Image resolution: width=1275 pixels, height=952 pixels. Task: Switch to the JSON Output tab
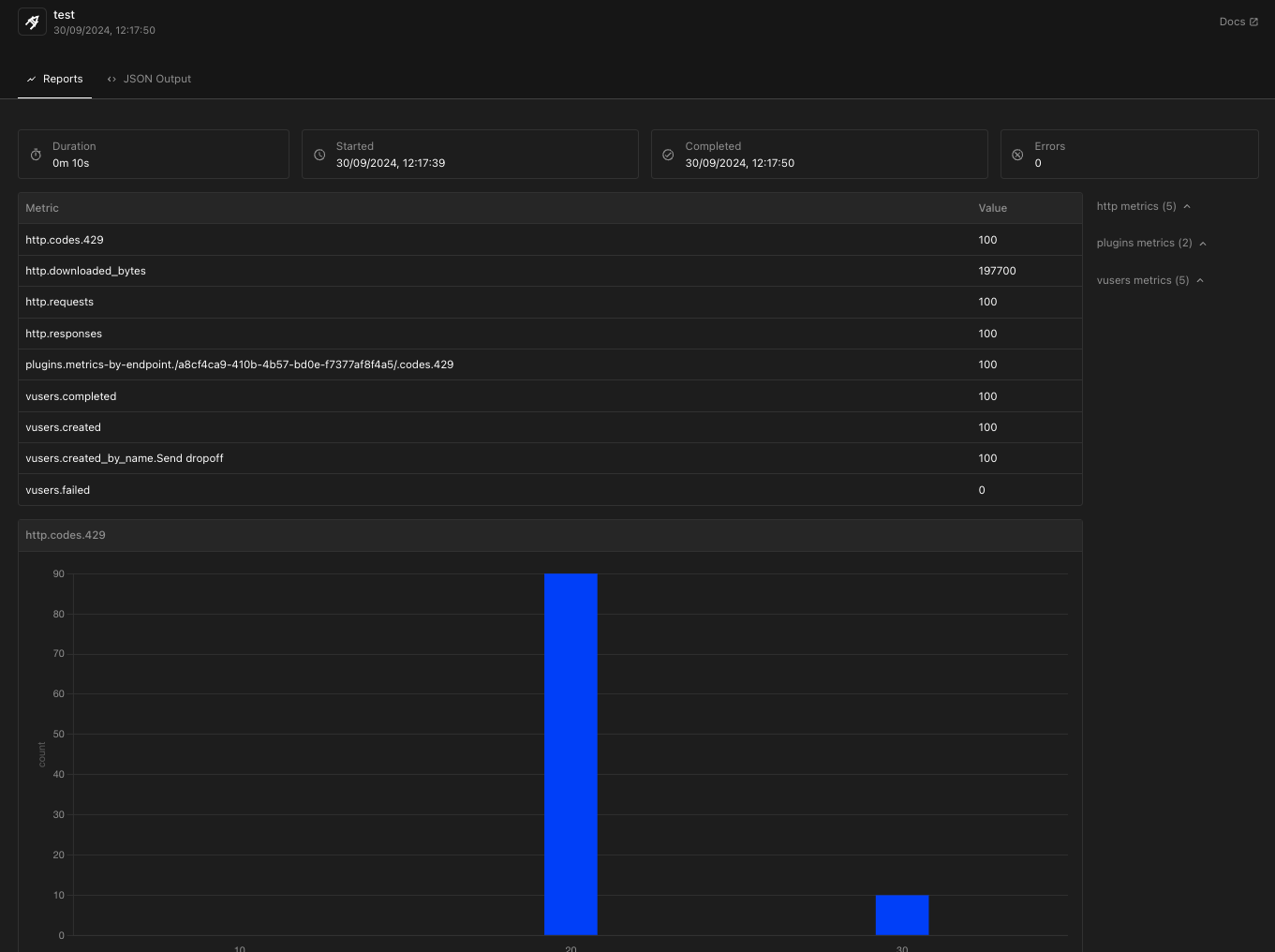[149, 79]
